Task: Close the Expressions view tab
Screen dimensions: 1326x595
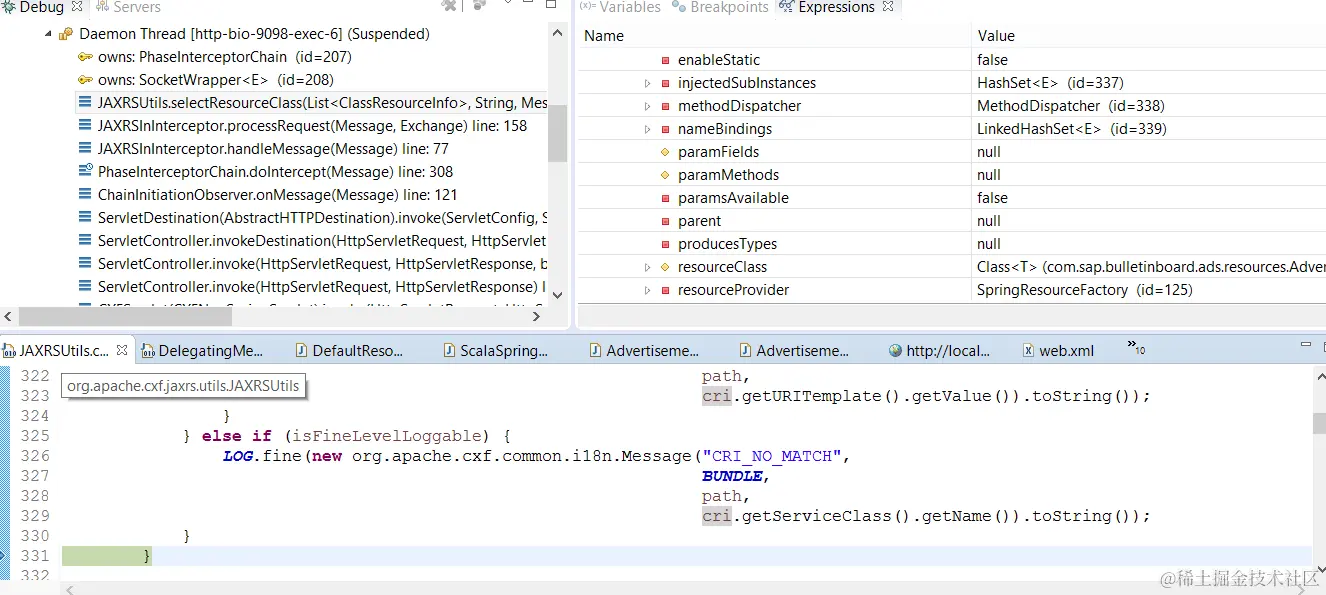Action: (888, 7)
